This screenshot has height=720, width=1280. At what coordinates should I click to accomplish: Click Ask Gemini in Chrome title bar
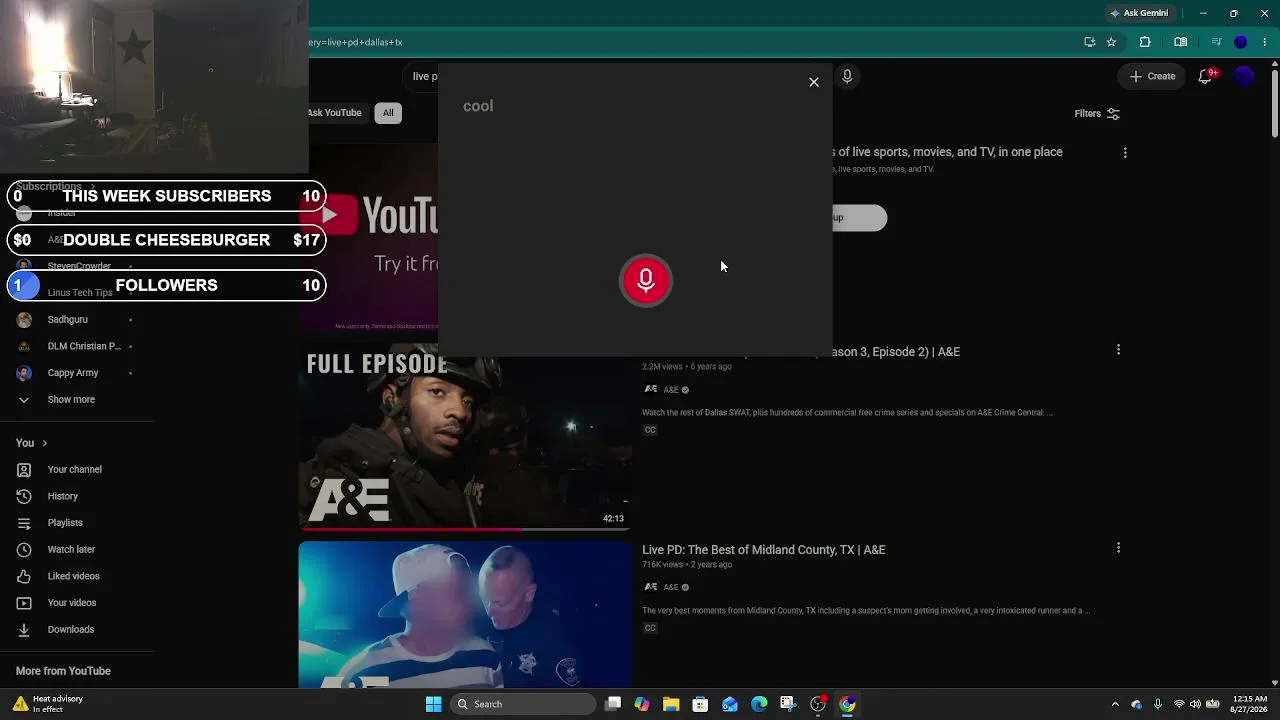(x=1139, y=13)
